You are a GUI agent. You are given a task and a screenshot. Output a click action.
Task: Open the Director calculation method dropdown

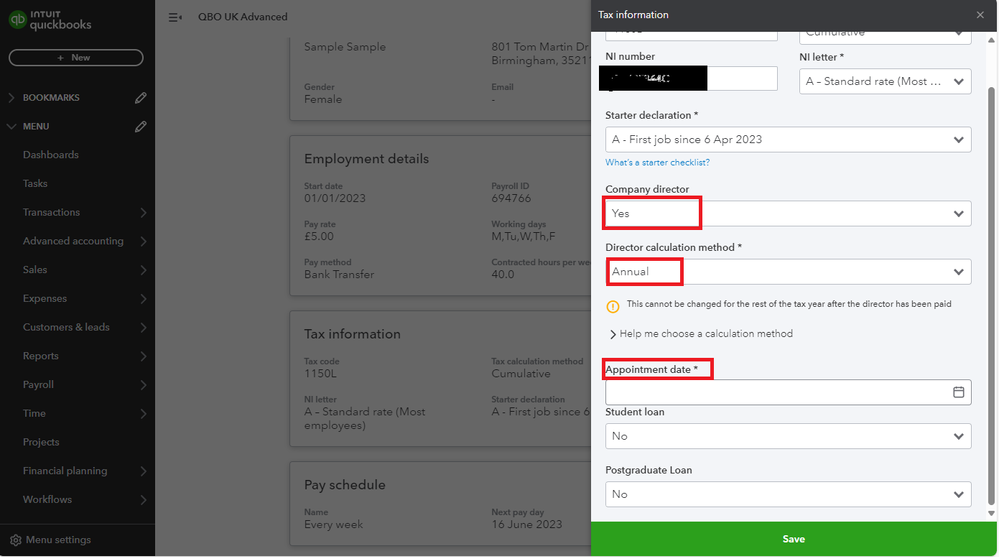point(787,271)
